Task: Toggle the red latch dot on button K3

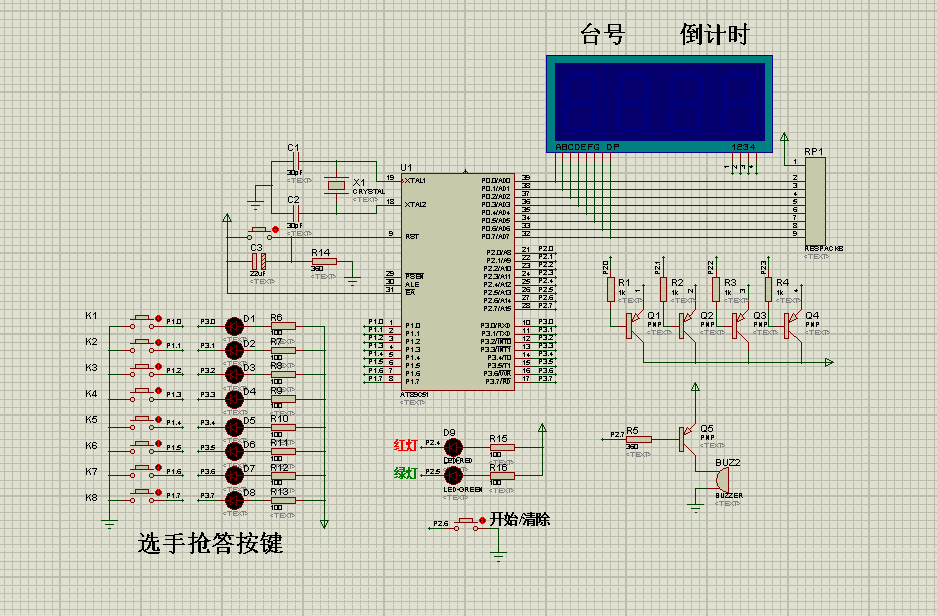Action: tap(158, 367)
